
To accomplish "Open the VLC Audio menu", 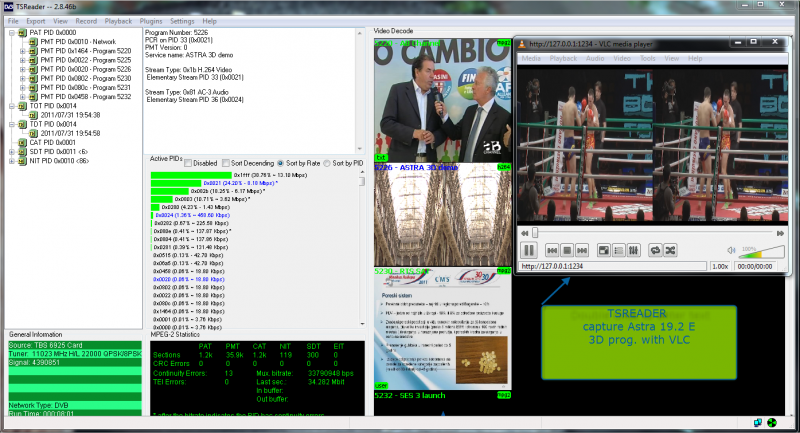I will (595, 59).
